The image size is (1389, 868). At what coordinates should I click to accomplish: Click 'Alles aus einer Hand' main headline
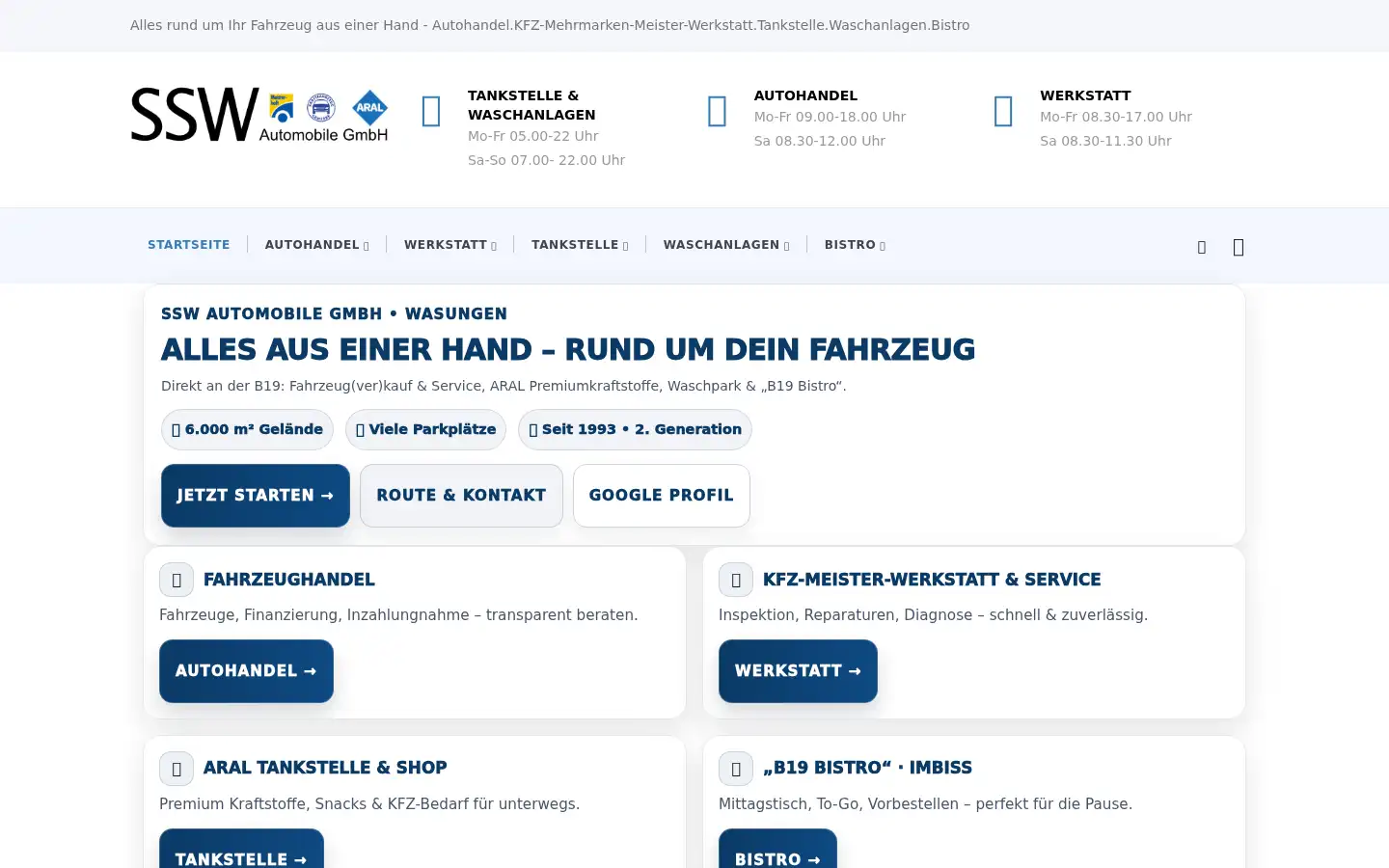pos(568,349)
